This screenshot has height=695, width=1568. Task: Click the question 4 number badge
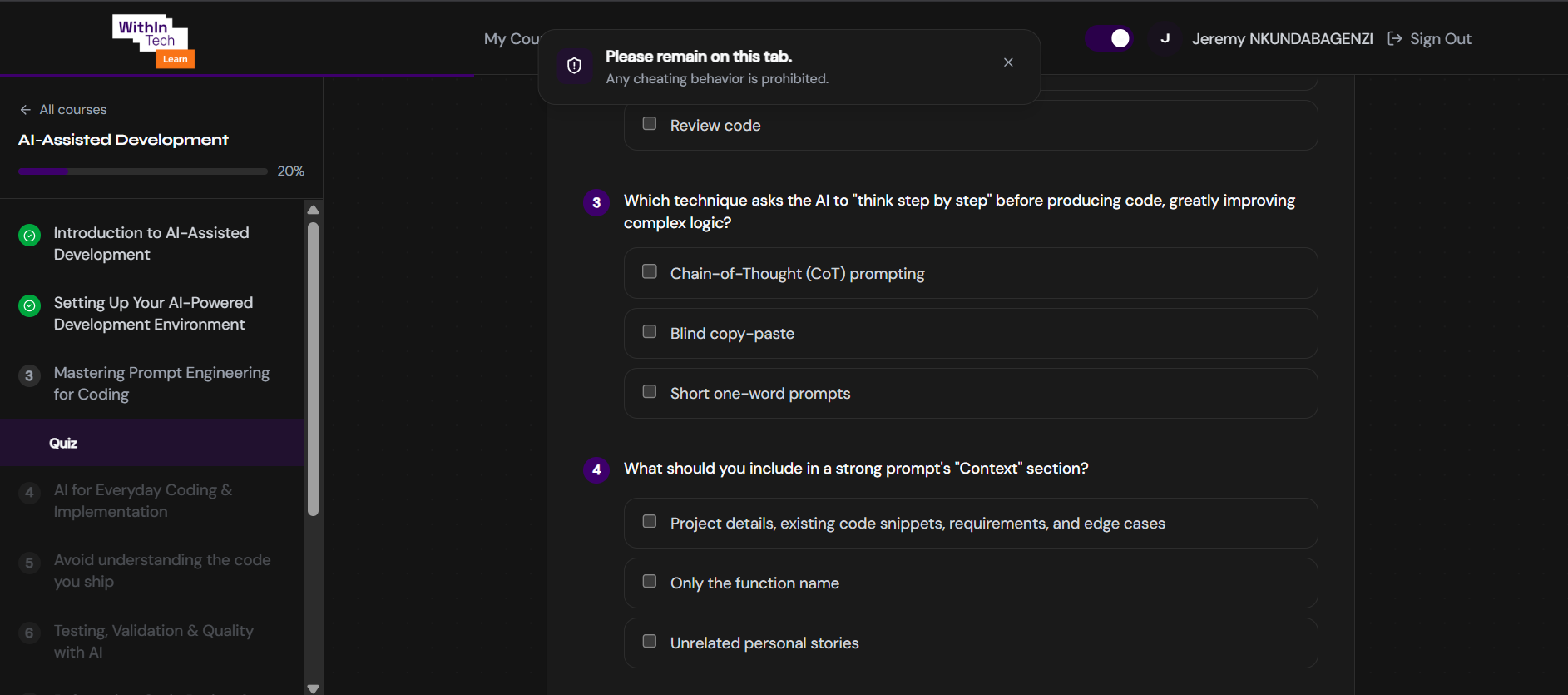click(596, 470)
